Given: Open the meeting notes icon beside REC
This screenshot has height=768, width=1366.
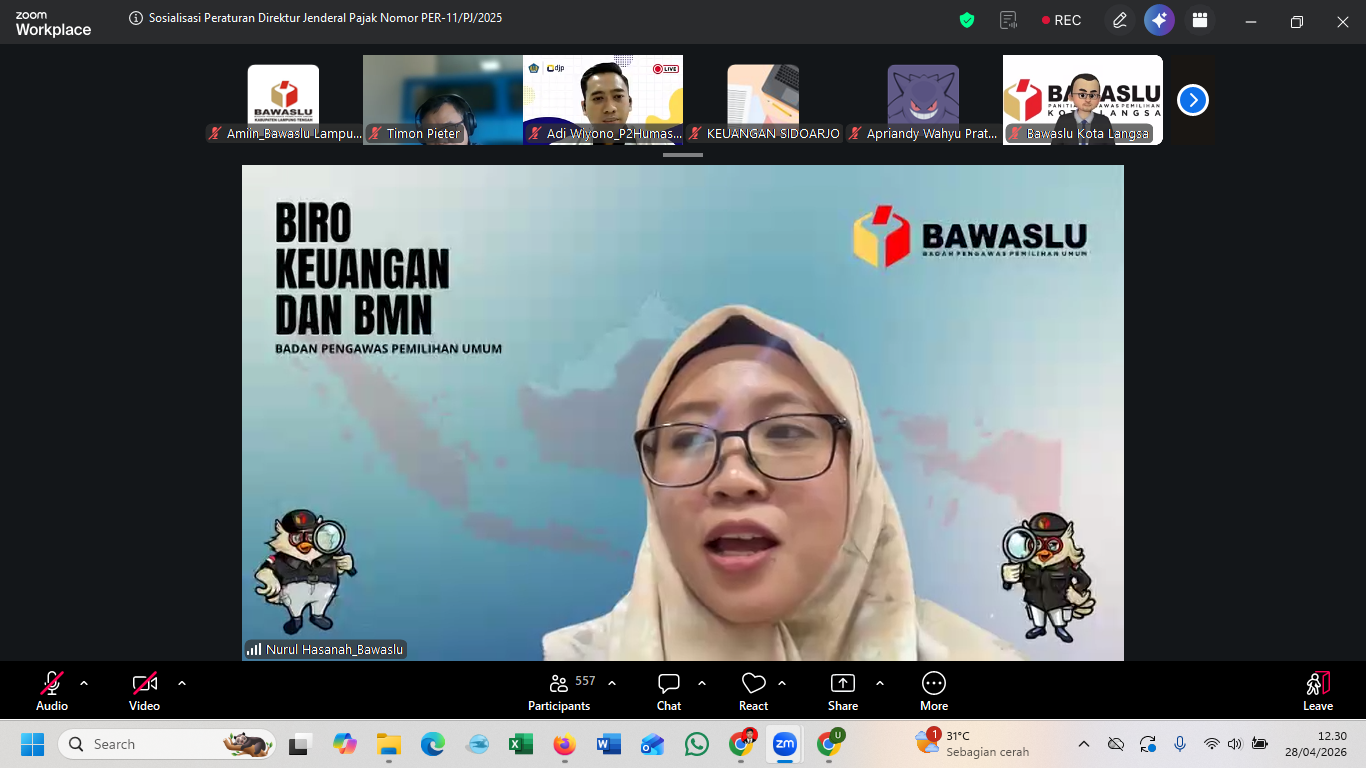Looking at the screenshot, I should 1008,20.
